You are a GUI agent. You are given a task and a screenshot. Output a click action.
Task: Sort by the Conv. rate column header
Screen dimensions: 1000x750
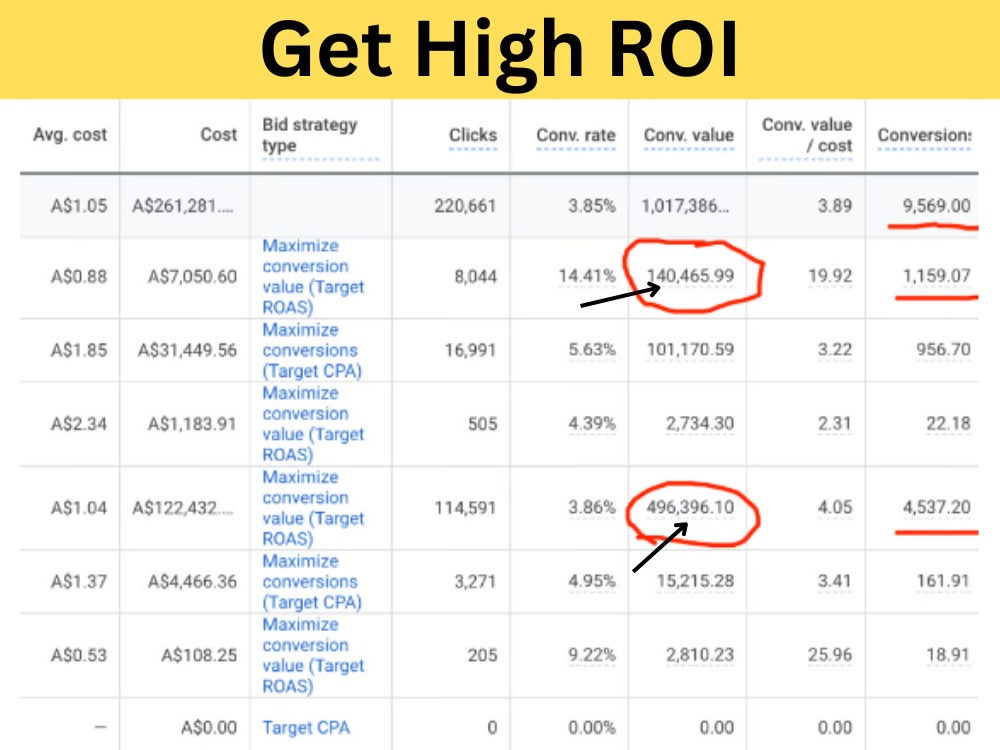tap(576, 135)
